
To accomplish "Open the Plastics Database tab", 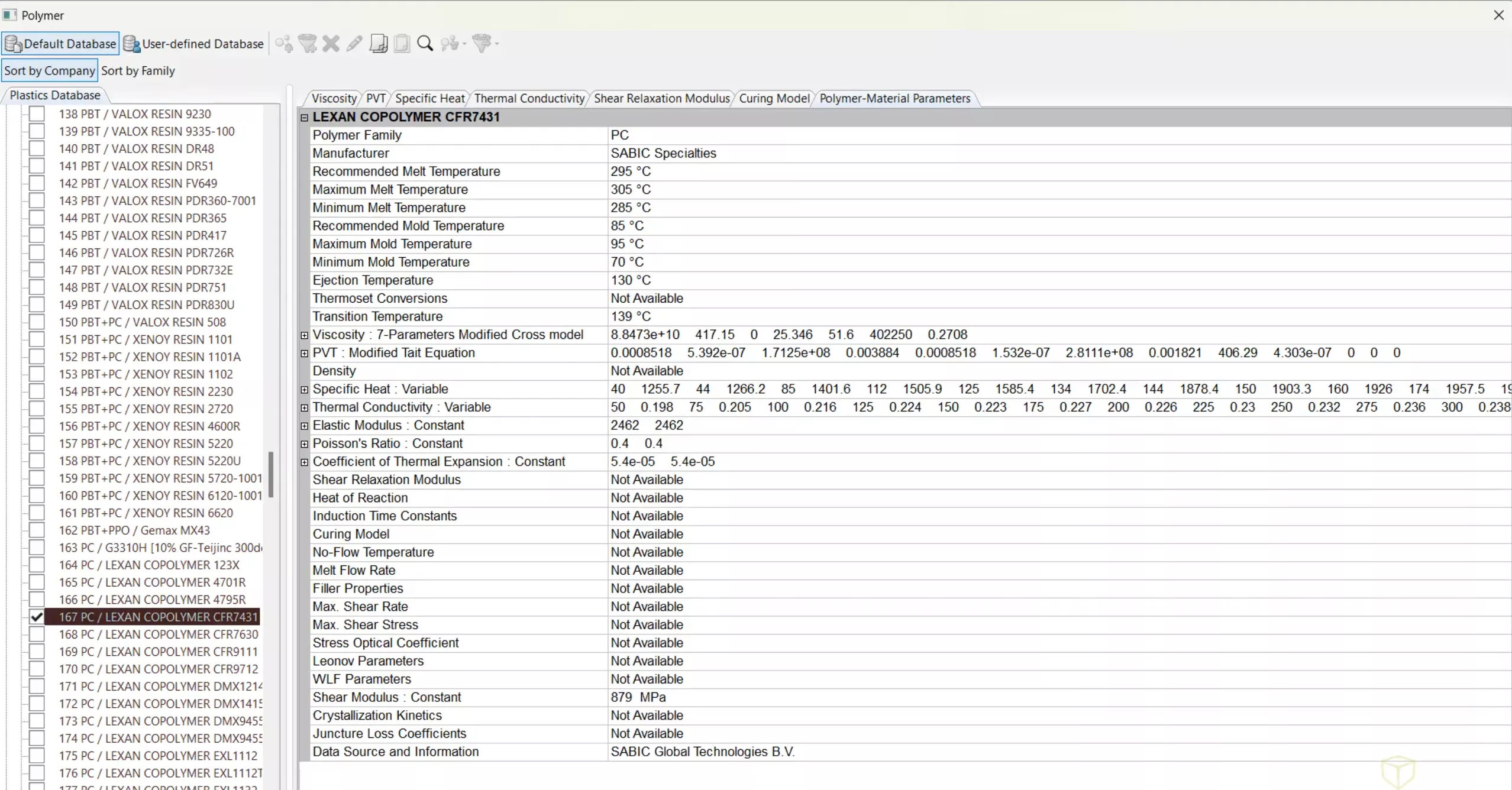I will [55, 95].
